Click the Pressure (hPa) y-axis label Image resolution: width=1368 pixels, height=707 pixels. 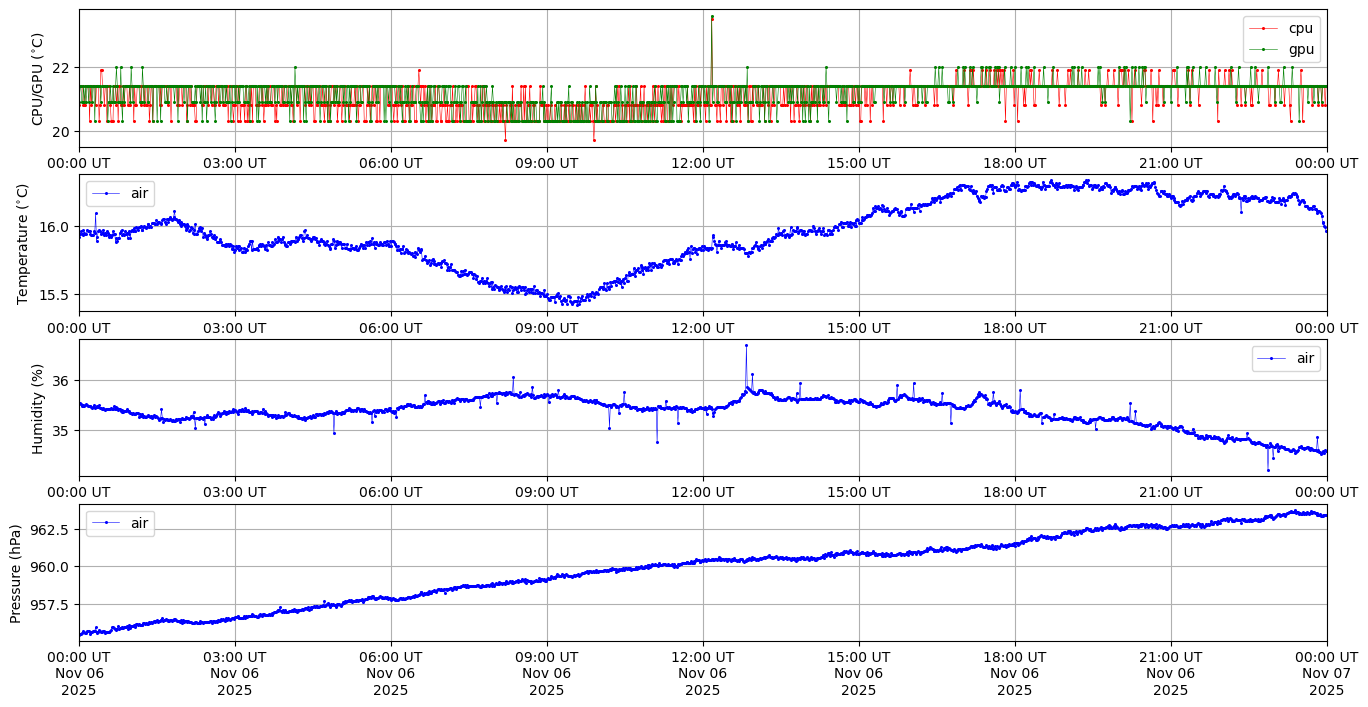coord(16,573)
